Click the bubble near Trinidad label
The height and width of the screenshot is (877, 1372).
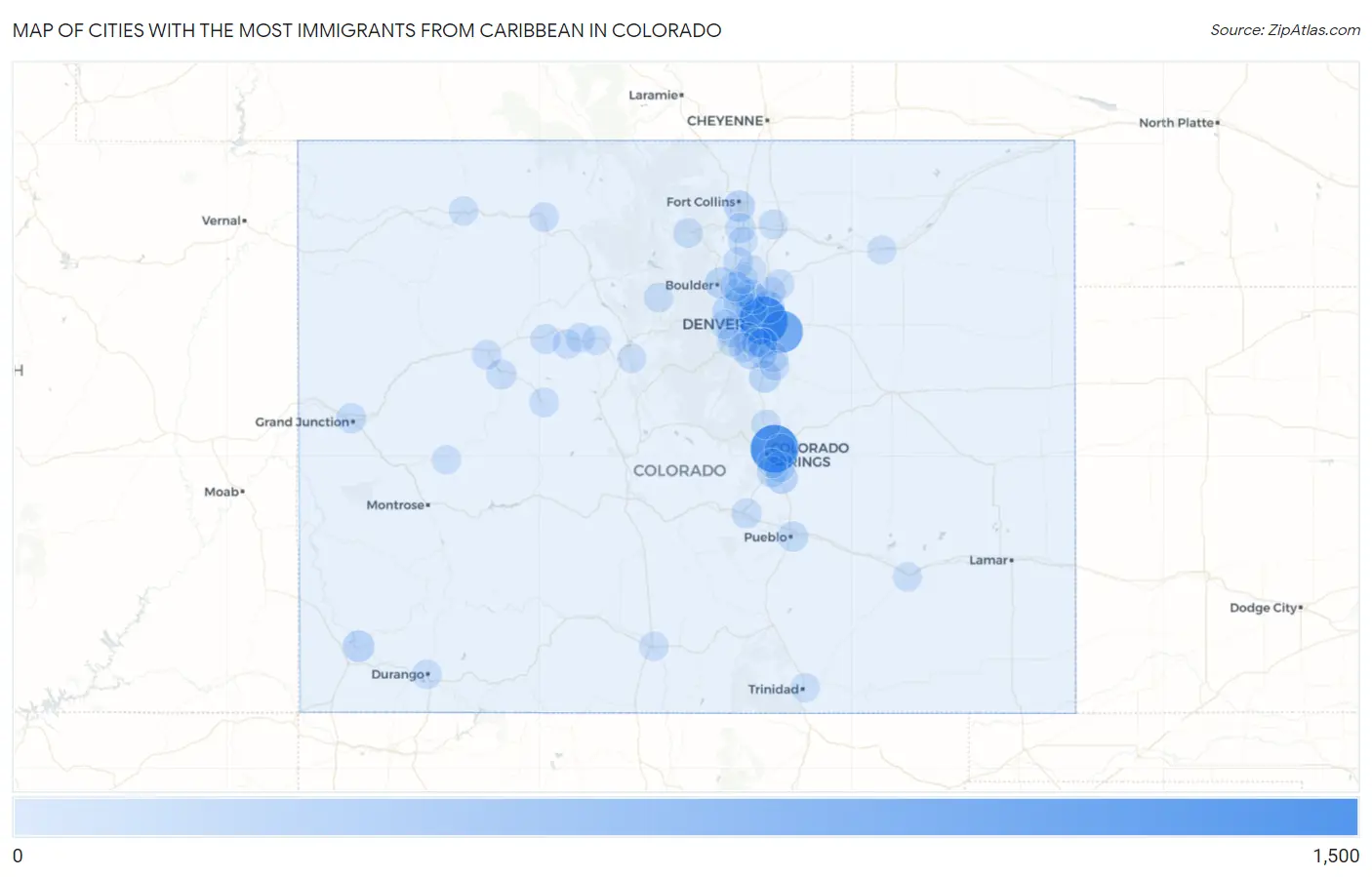click(x=804, y=688)
